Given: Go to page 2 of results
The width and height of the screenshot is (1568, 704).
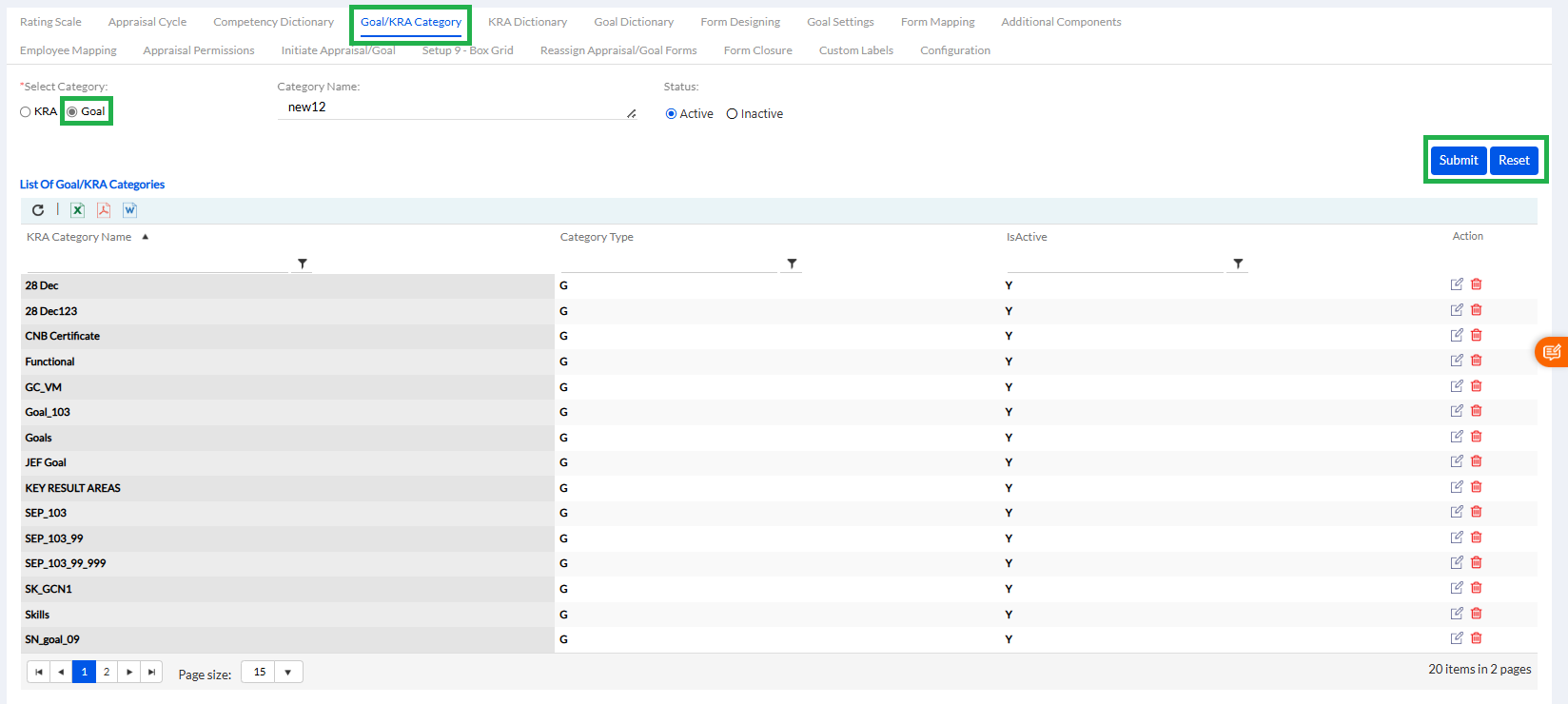Looking at the screenshot, I should (107, 673).
